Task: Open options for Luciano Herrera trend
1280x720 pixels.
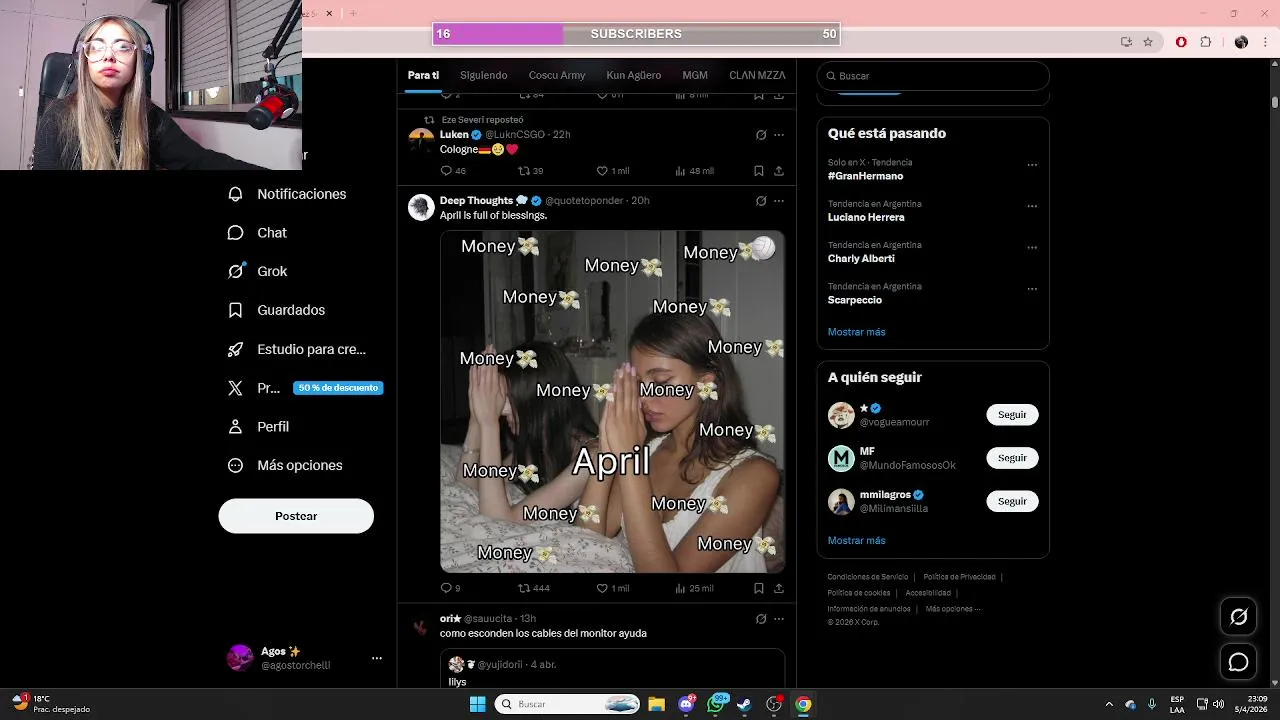Action: tap(1032, 206)
